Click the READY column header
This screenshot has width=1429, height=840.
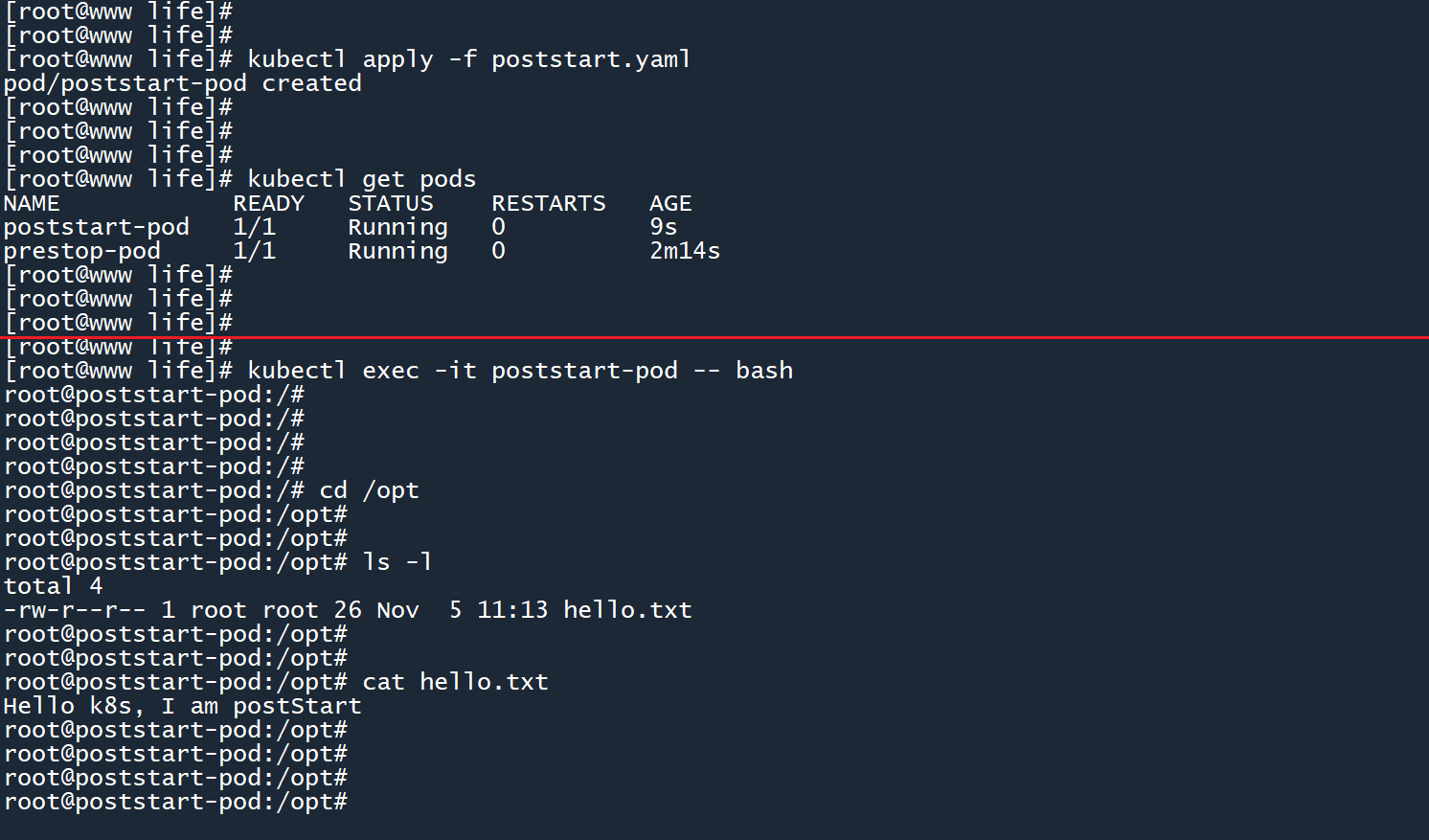click(268, 203)
